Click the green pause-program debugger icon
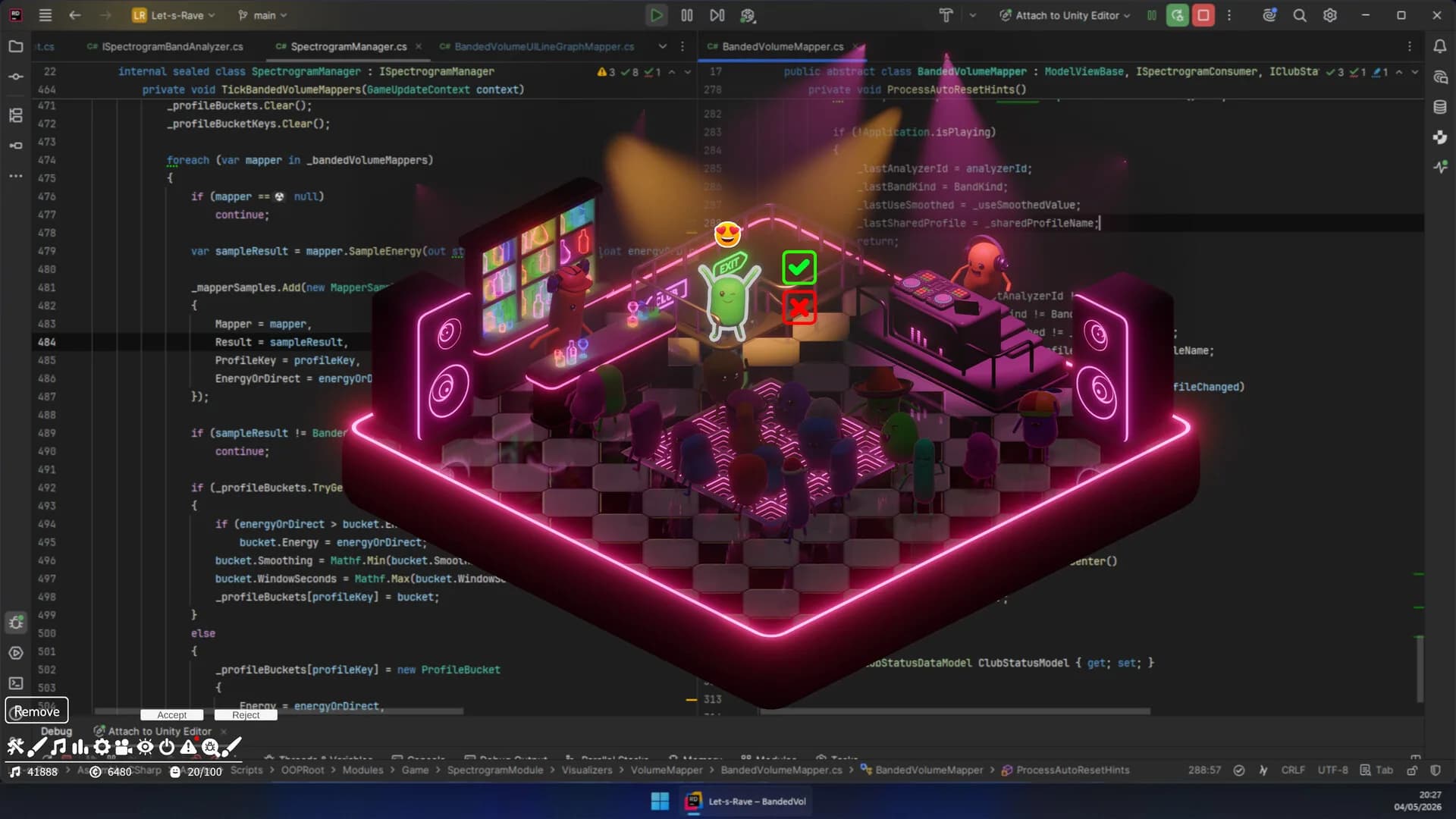The height and width of the screenshot is (819, 1456). pos(1152,15)
